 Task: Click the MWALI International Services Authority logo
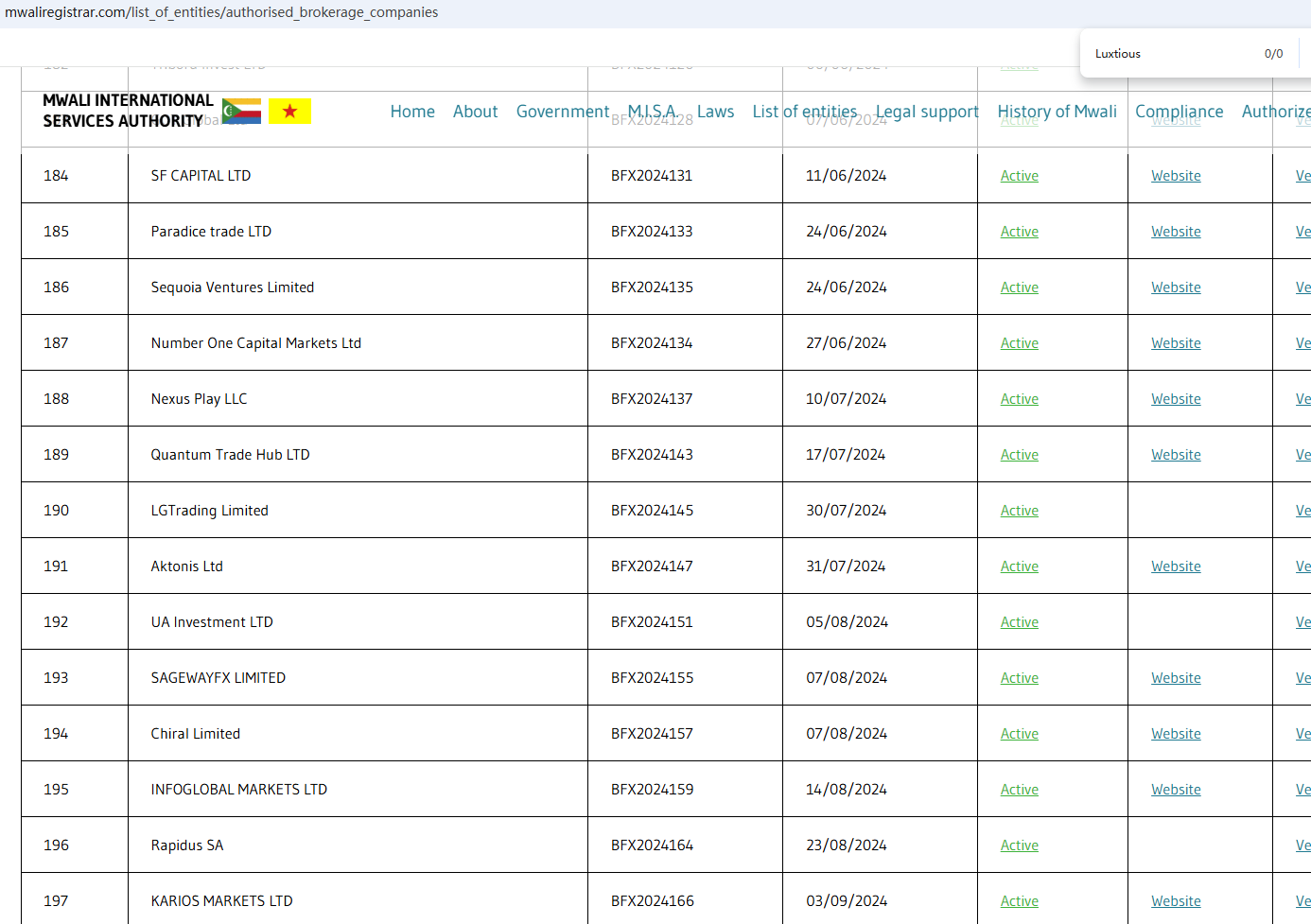pos(128,111)
